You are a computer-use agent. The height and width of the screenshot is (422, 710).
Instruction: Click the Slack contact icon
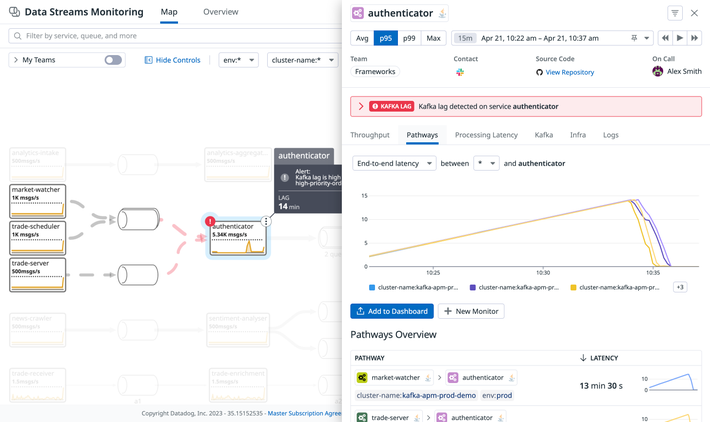[x=460, y=72]
